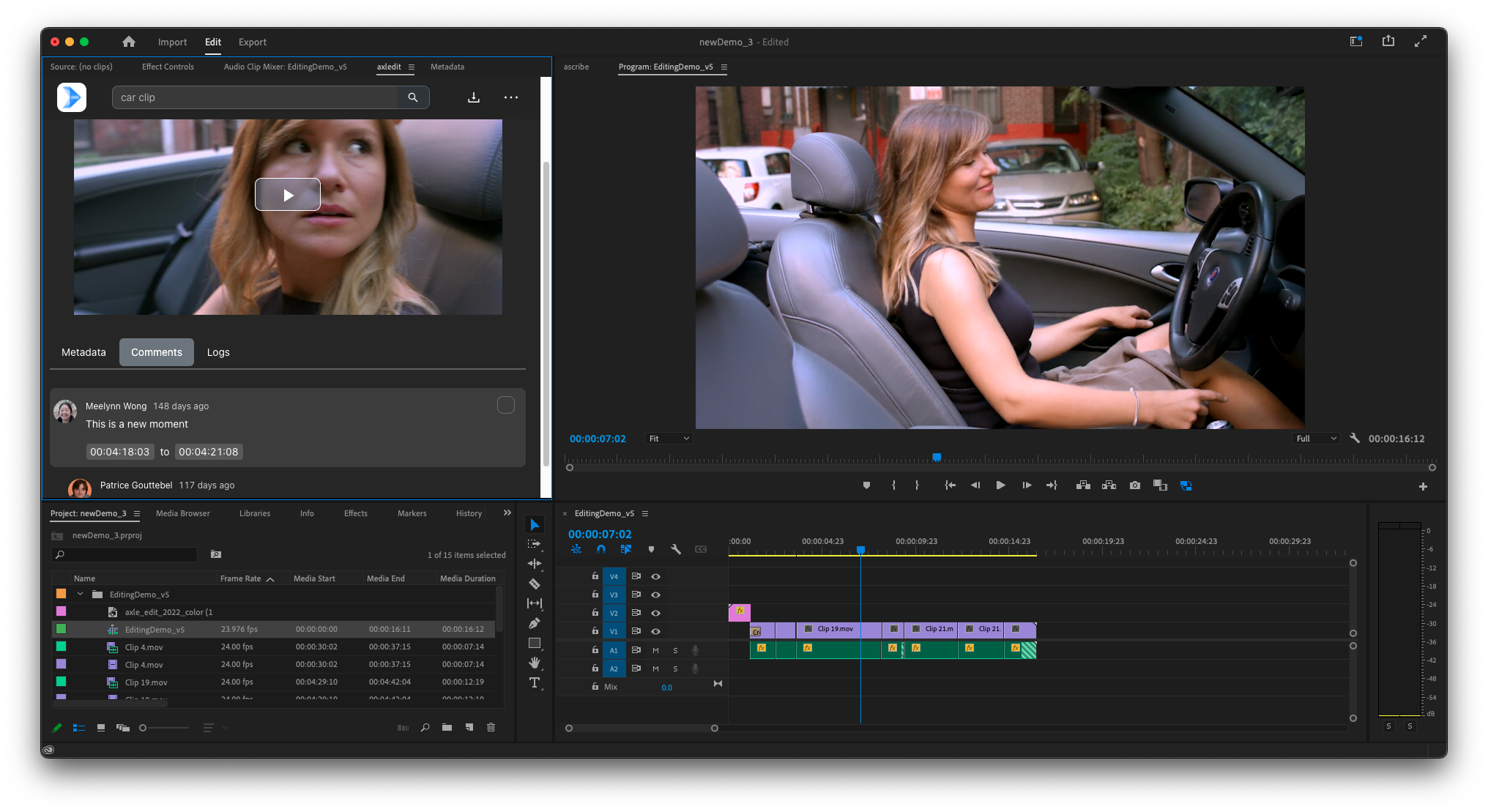1488x812 pixels.
Task: Delete selected item with trash icon
Action: [491, 727]
